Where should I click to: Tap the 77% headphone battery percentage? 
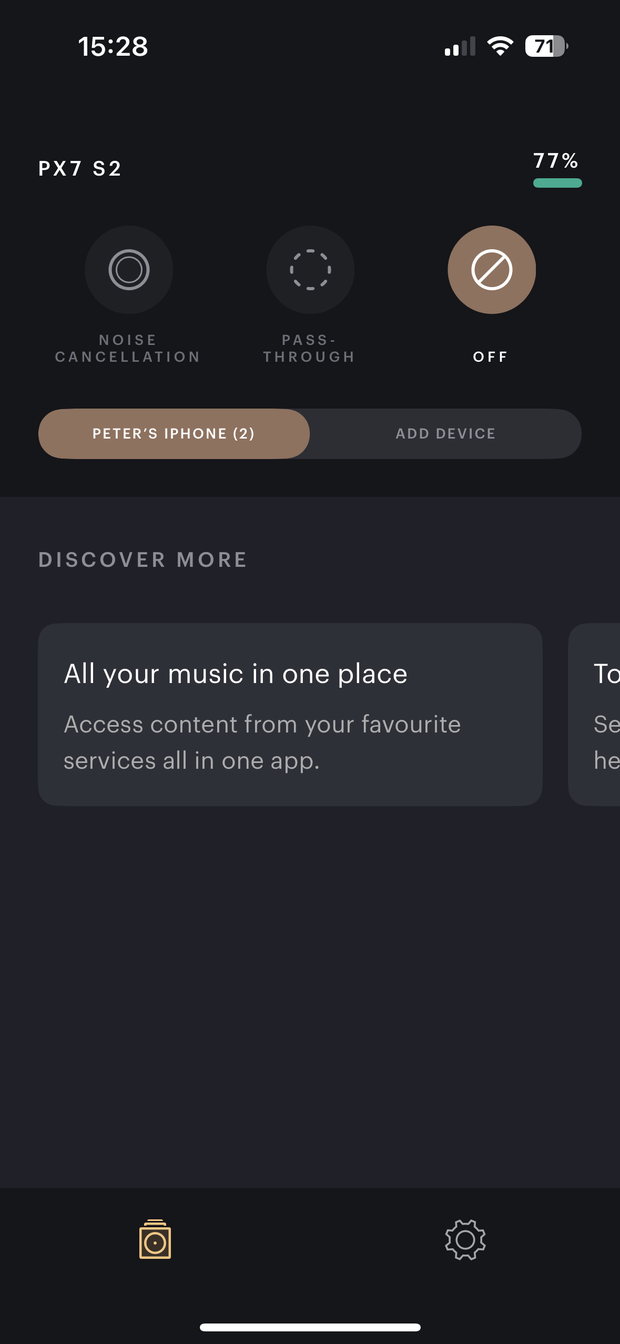(556, 161)
